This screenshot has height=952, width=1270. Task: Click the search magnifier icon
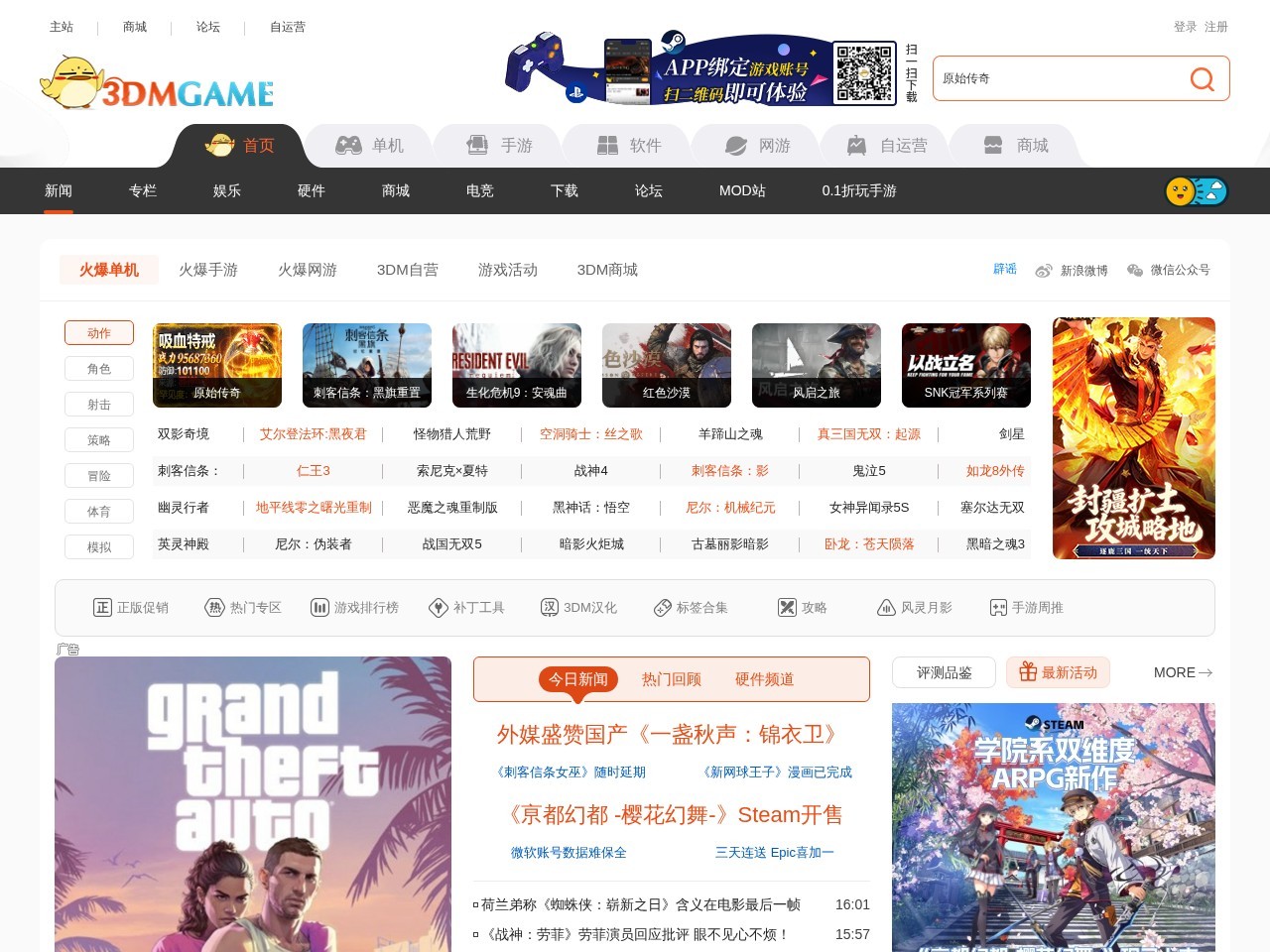tap(1202, 79)
